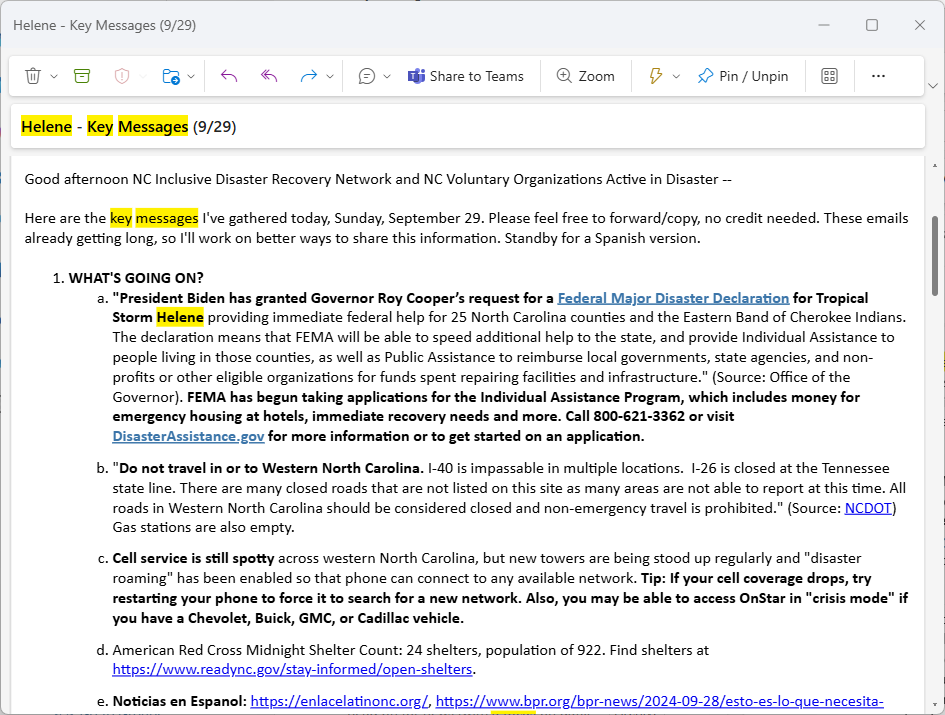Click Share to Teams
The image size is (945, 715).
(x=466, y=76)
